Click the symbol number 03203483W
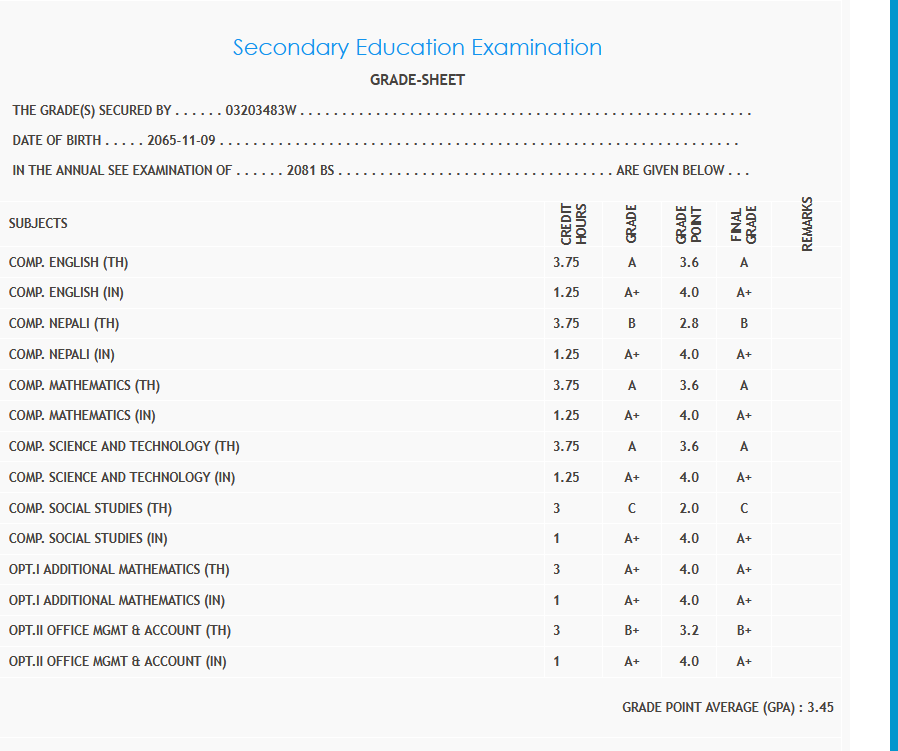Viewport: 898px width, 751px height. click(262, 110)
